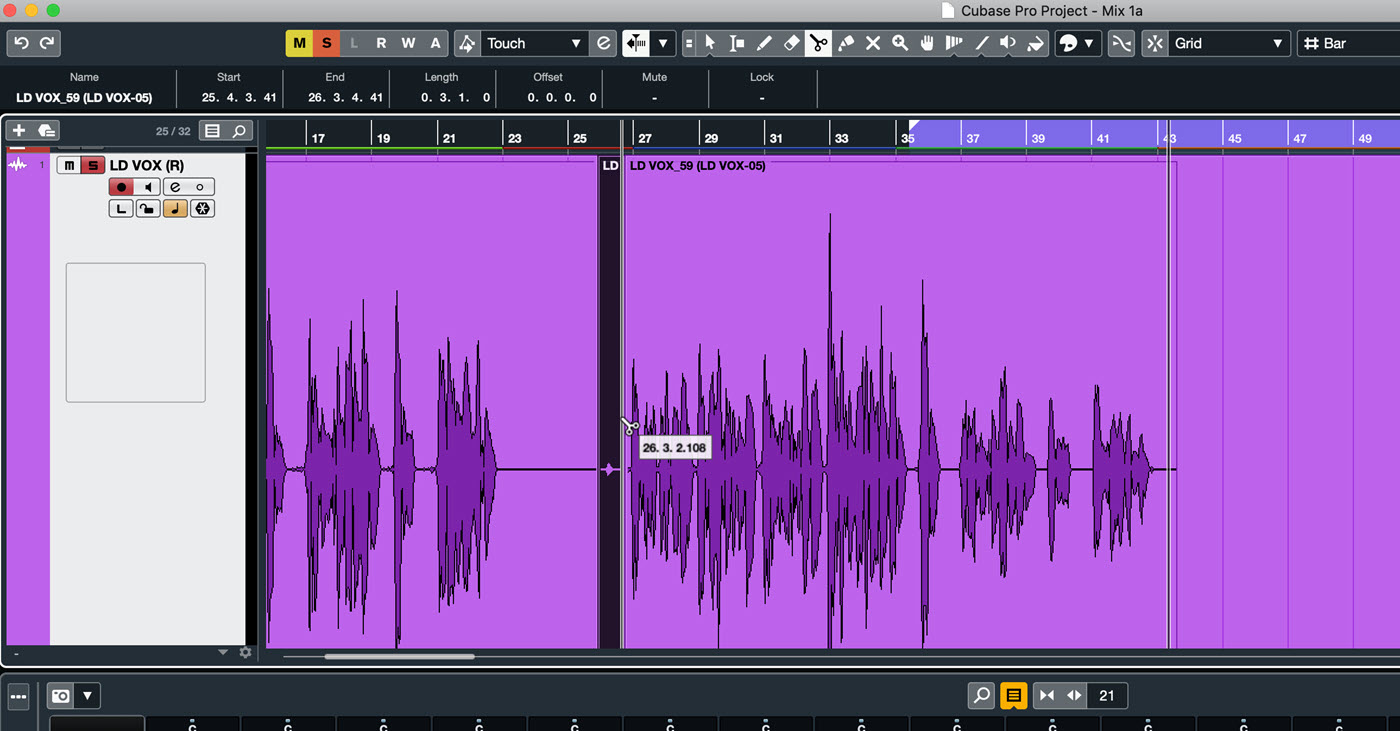Open the Auto-Scroll settings dropdown arrow
This screenshot has width=1400, height=731.
coord(662,43)
